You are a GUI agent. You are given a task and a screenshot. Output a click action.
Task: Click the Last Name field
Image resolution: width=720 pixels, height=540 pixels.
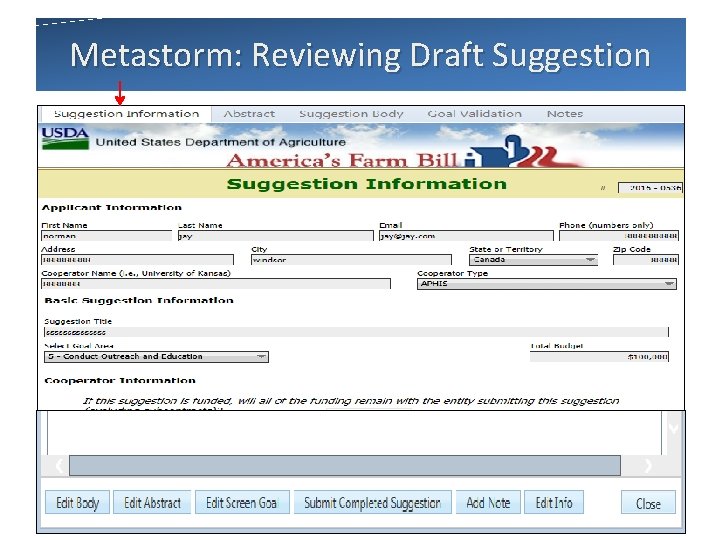tap(276, 236)
